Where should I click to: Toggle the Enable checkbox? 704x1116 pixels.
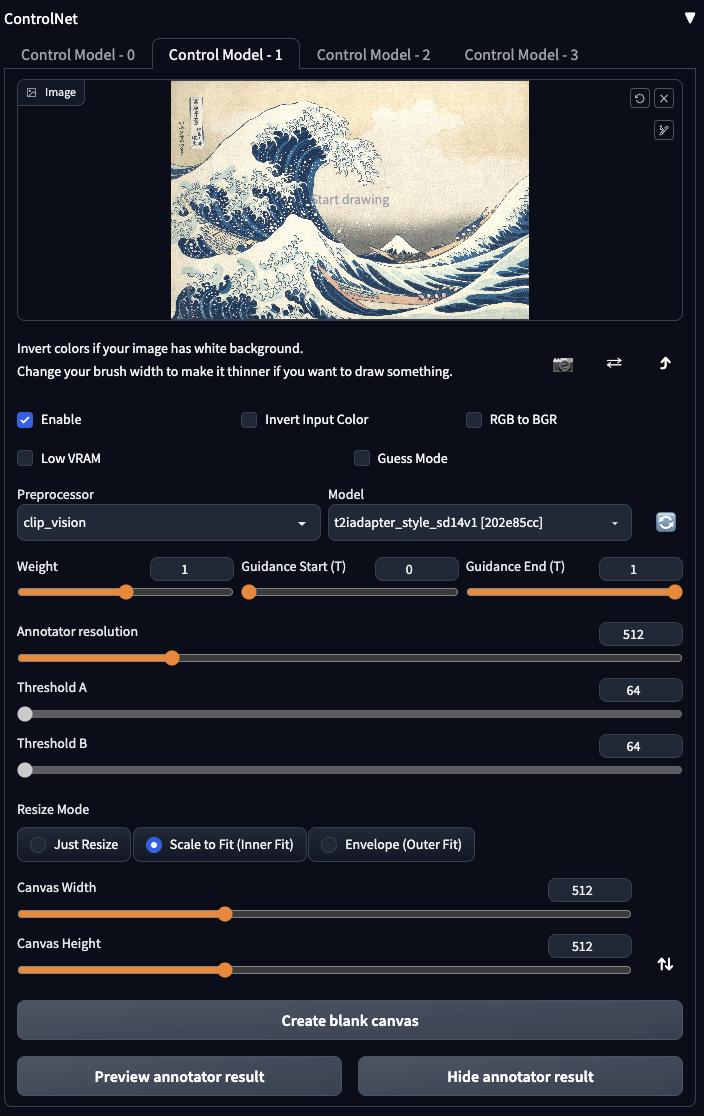(x=25, y=420)
